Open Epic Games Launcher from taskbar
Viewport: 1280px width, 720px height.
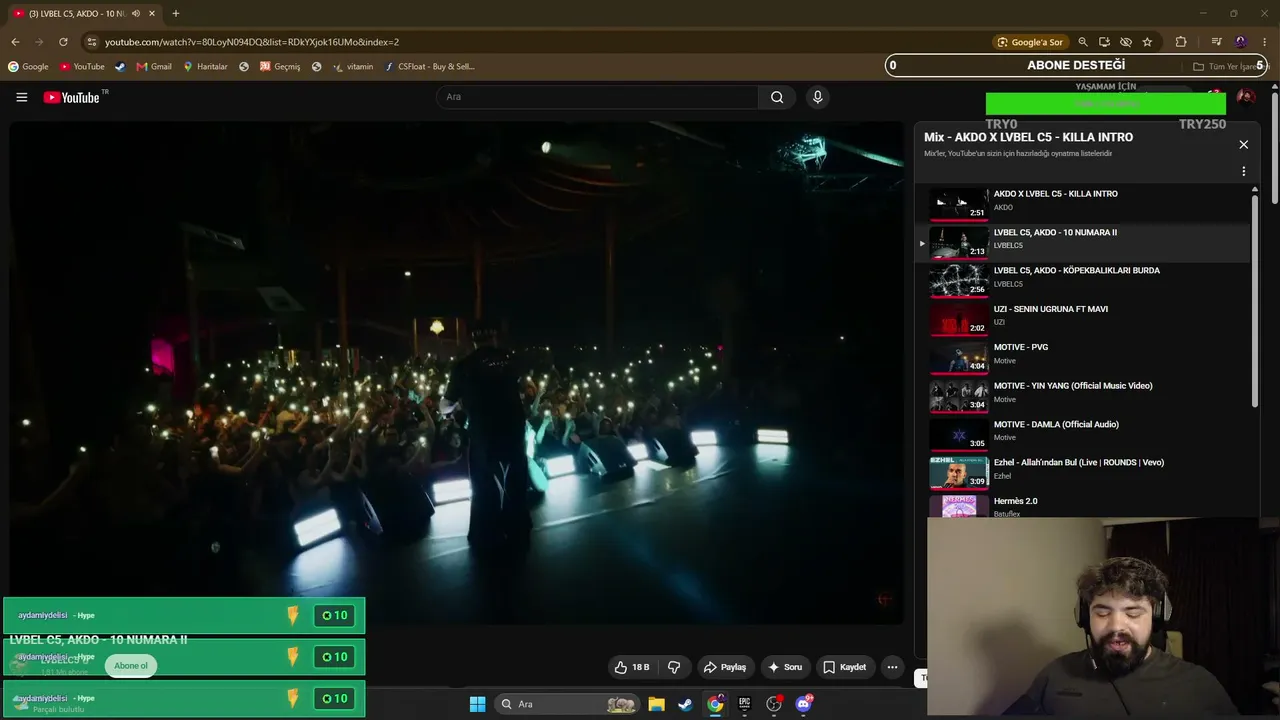744,704
